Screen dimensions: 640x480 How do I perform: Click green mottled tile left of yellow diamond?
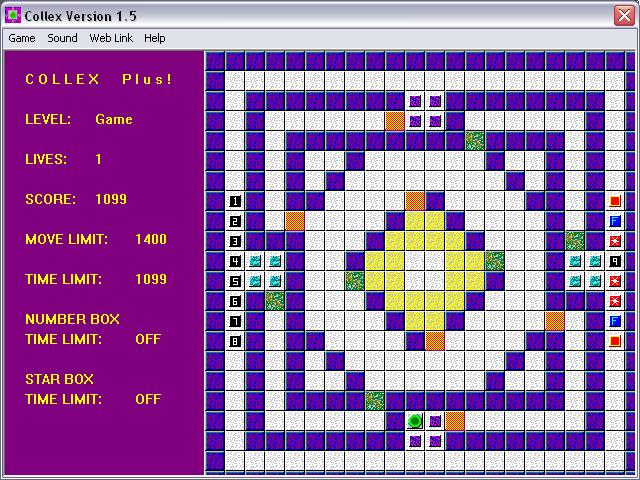pos(355,281)
